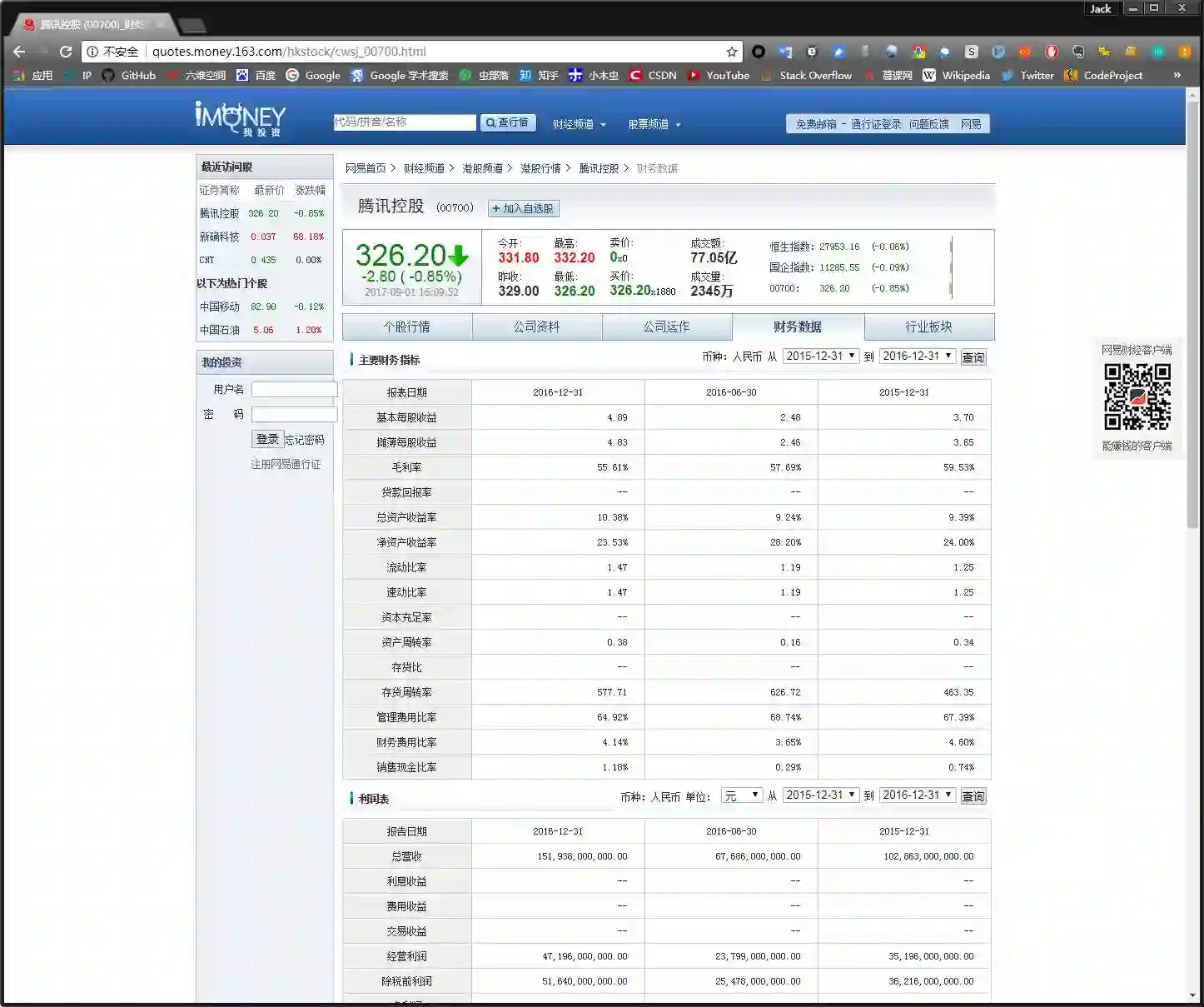Image resolution: width=1204 pixels, height=1007 pixels.
Task: Switch to the 公司资料 tab
Action: click(x=537, y=327)
